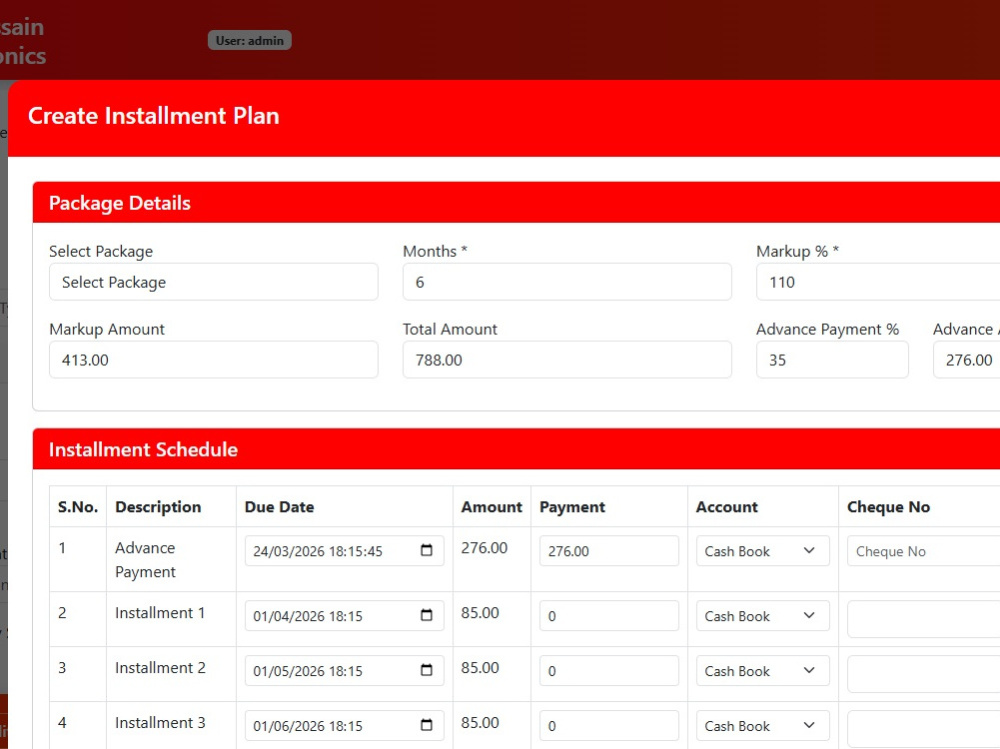Viewport: 1000px width, 749px height.
Task: Open the Select Package dropdown
Action: click(x=214, y=282)
